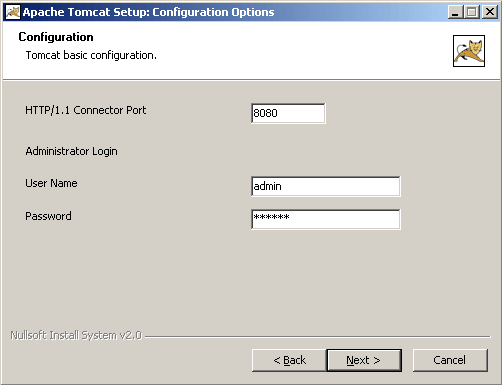This screenshot has width=502, height=385.
Task: Click the Tomcat logo in the header
Action: 469,51
